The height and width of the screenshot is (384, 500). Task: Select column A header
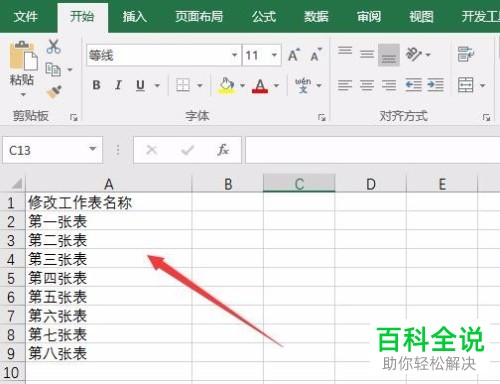point(109,184)
